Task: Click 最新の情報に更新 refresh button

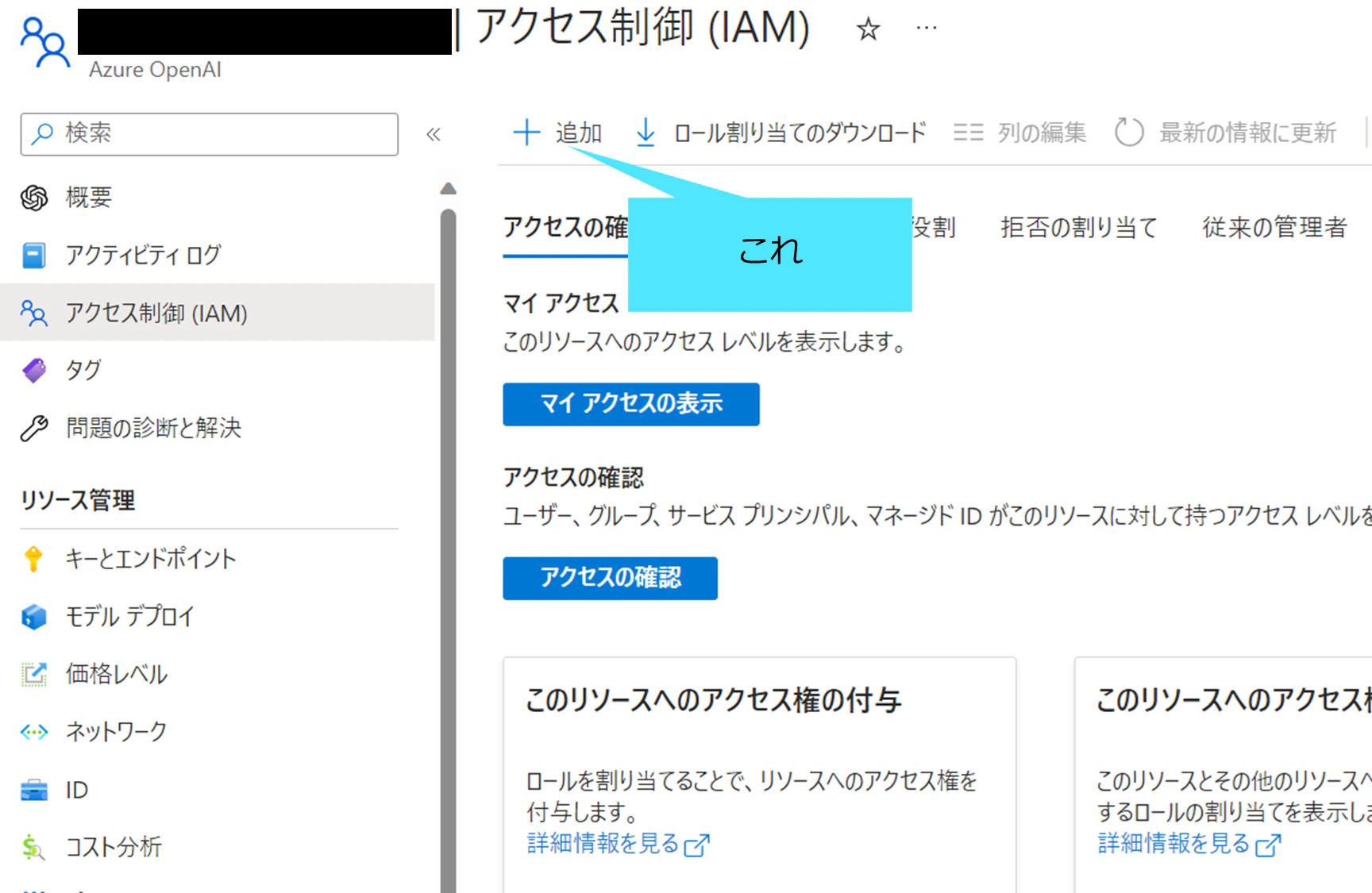Action: click(x=1226, y=133)
